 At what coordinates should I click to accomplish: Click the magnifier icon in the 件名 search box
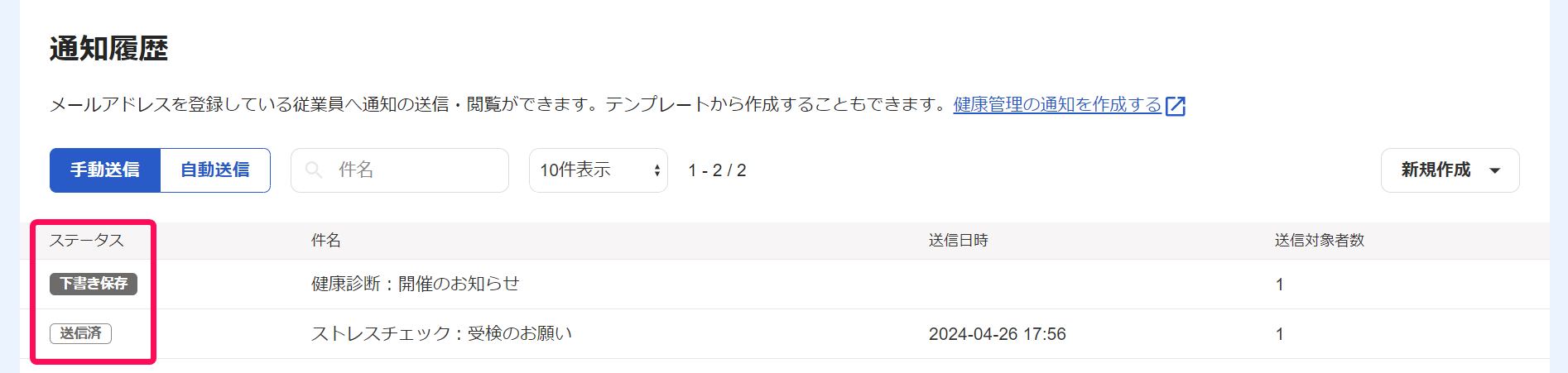(314, 170)
